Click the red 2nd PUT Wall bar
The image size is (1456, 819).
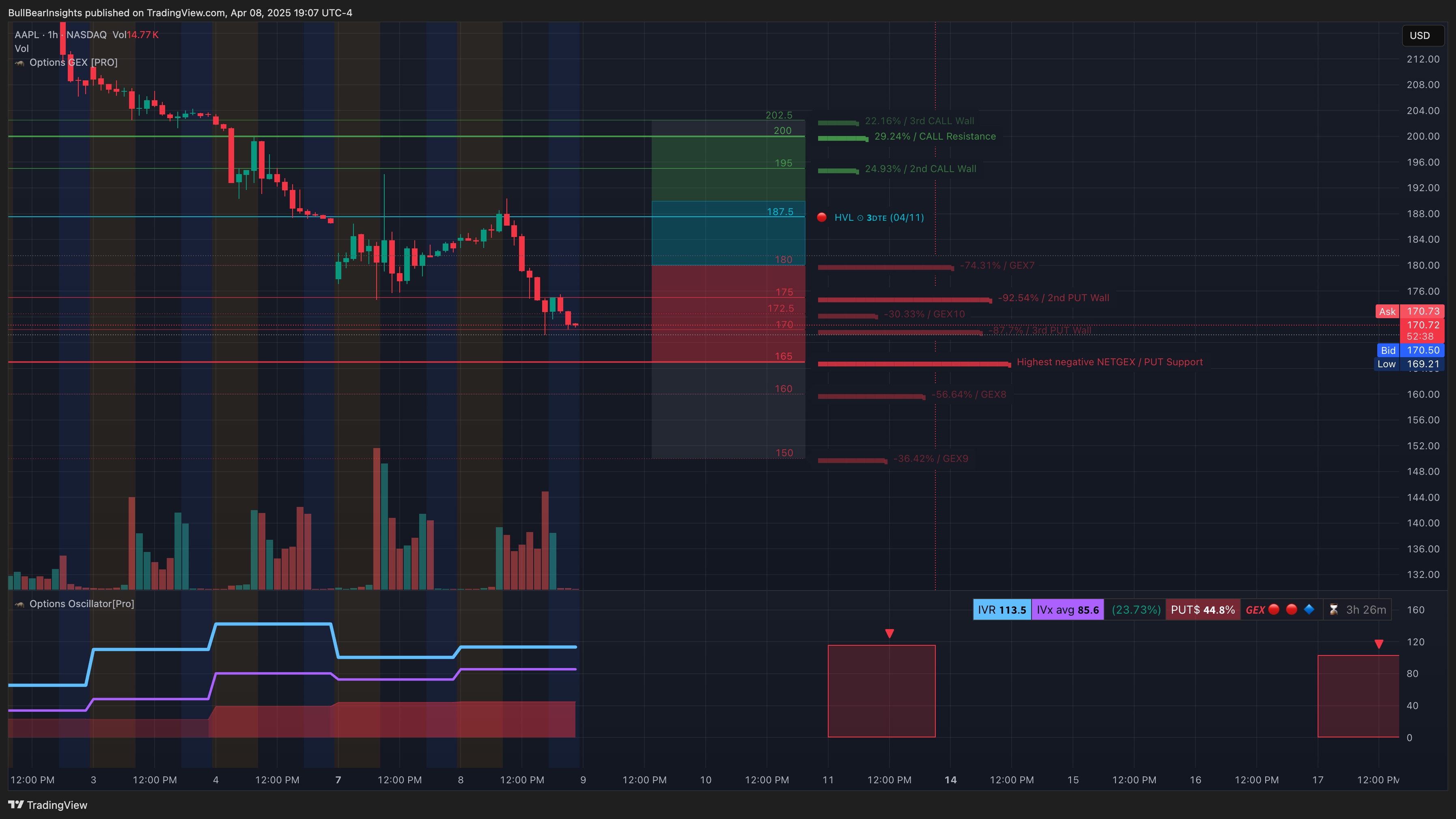click(905, 300)
